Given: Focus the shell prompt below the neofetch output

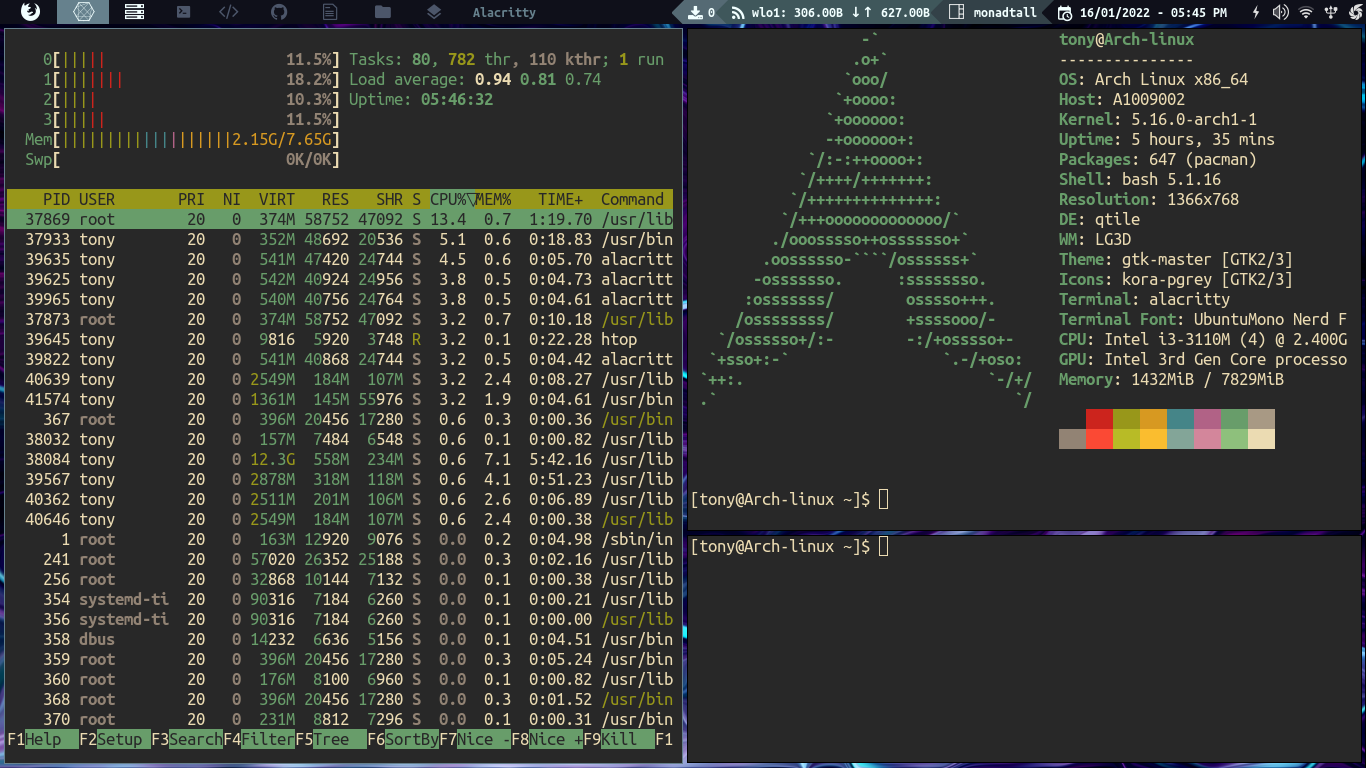Looking at the screenshot, I should coord(789,499).
